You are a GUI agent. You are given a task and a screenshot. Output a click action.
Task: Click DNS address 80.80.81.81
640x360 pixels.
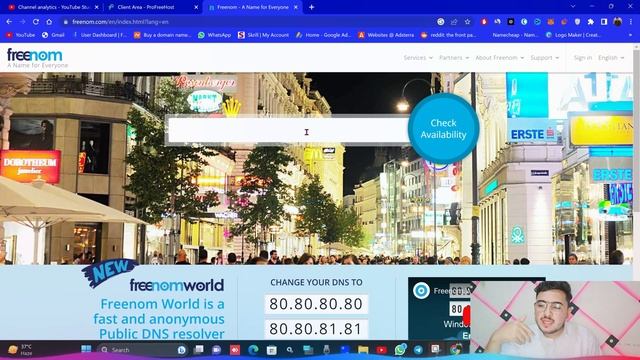pyautogui.click(x=316, y=329)
